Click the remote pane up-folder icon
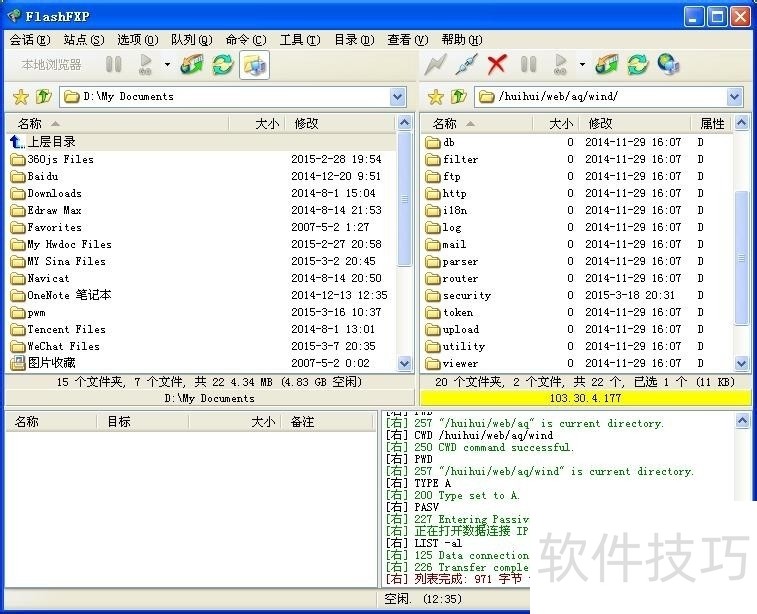This screenshot has width=757, height=614. click(x=459, y=97)
